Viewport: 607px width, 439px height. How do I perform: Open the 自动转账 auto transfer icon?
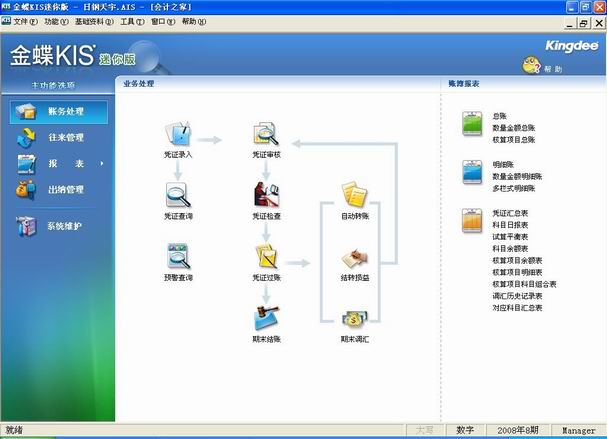(x=355, y=194)
